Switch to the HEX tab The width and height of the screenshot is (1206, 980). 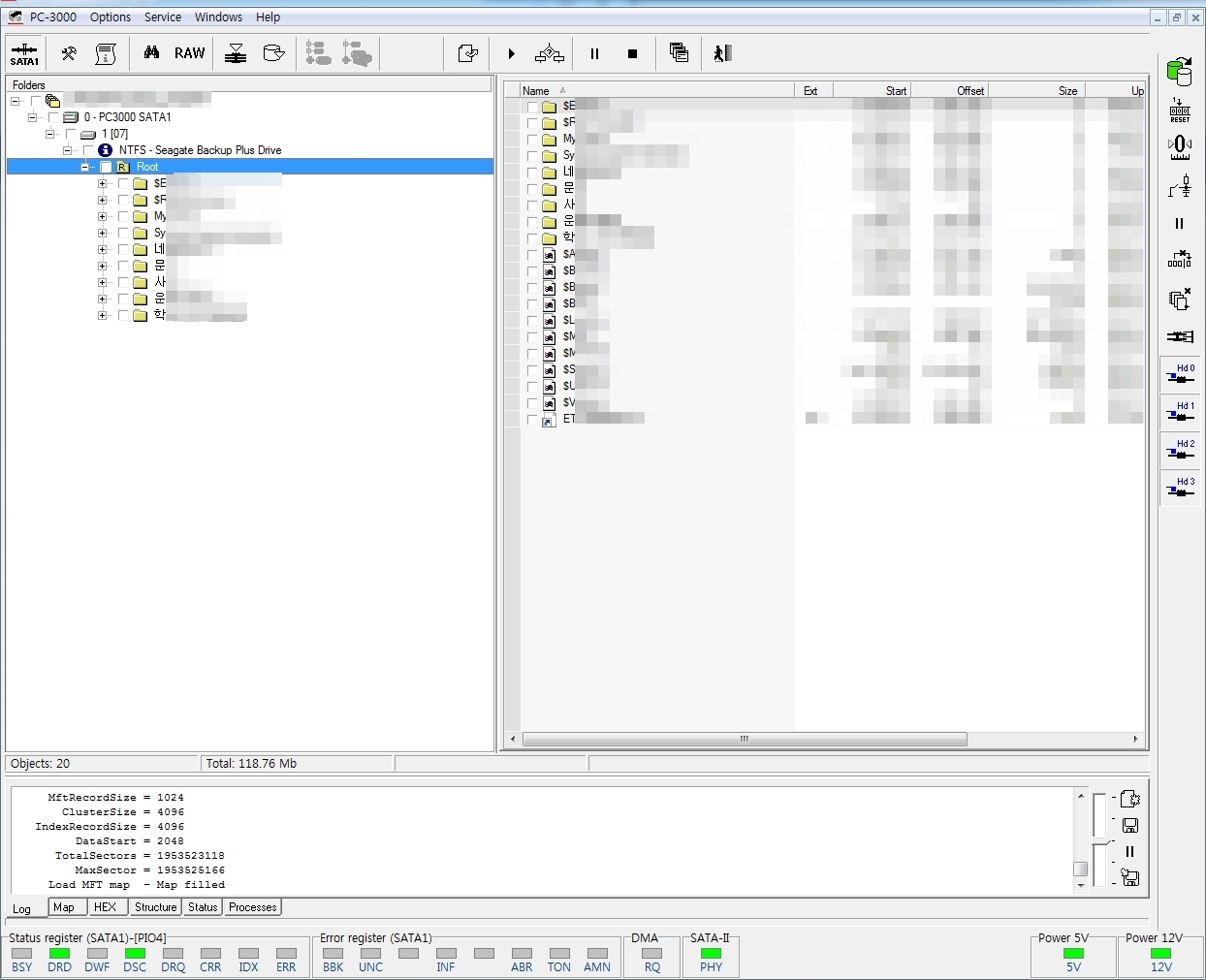(x=105, y=907)
